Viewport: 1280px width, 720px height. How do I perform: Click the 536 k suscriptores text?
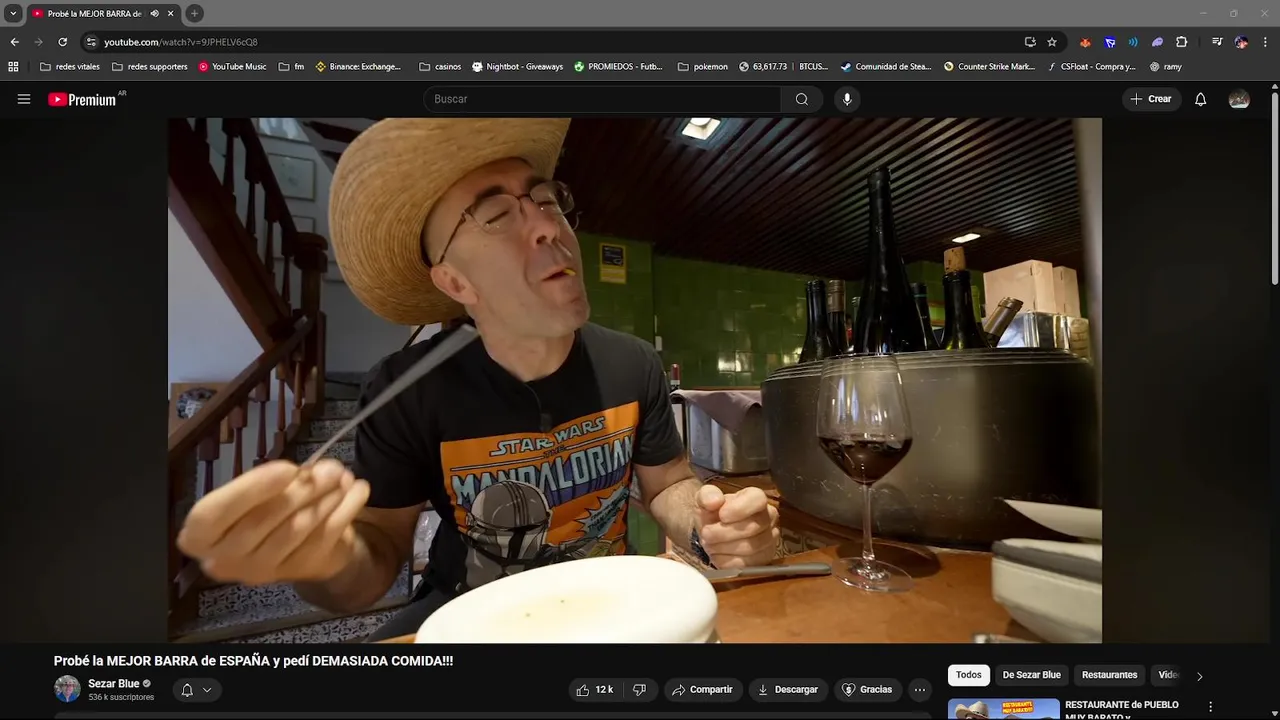click(x=121, y=697)
